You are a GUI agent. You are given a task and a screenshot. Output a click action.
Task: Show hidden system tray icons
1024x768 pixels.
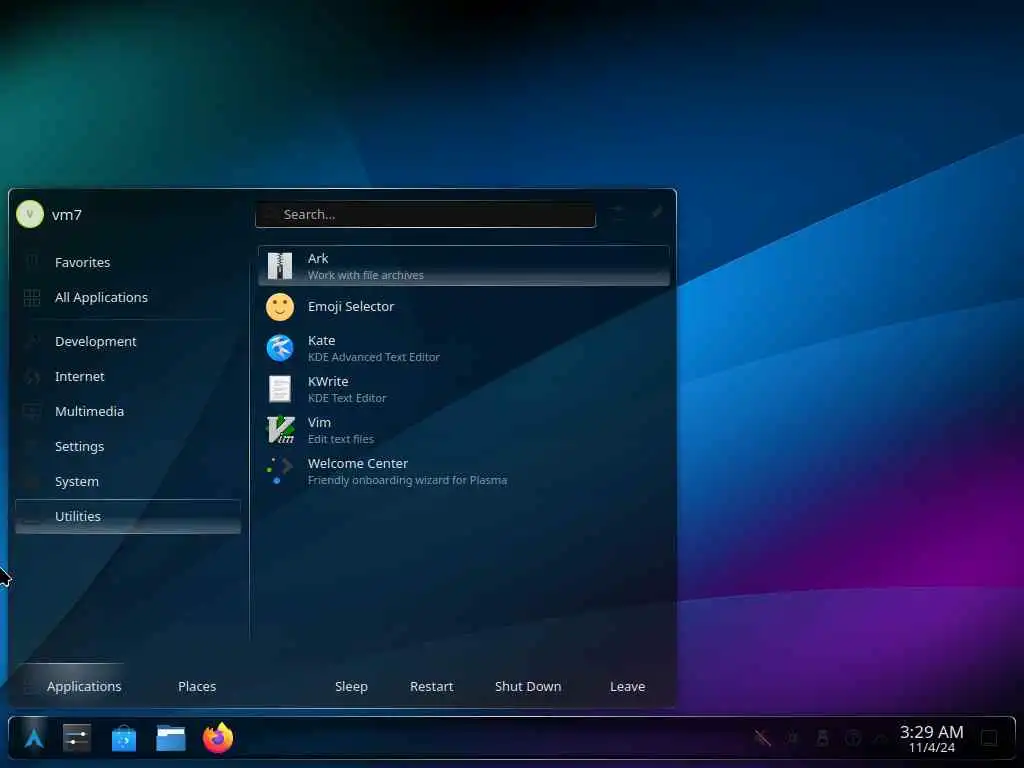click(x=882, y=739)
